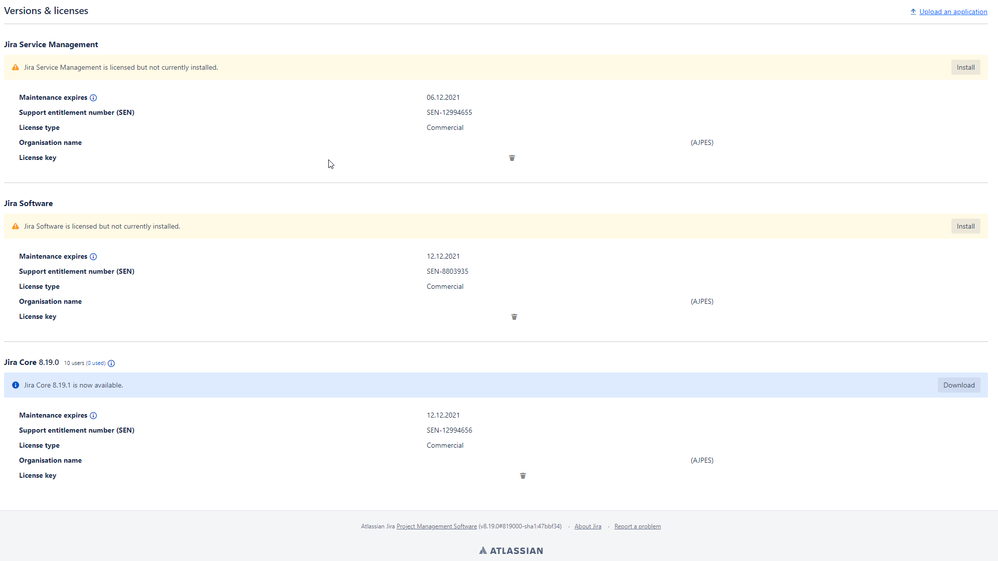This screenshot has height=561, width=998.
Task: Click the info icon in Jira Core banner
Action: click(15, 385)
